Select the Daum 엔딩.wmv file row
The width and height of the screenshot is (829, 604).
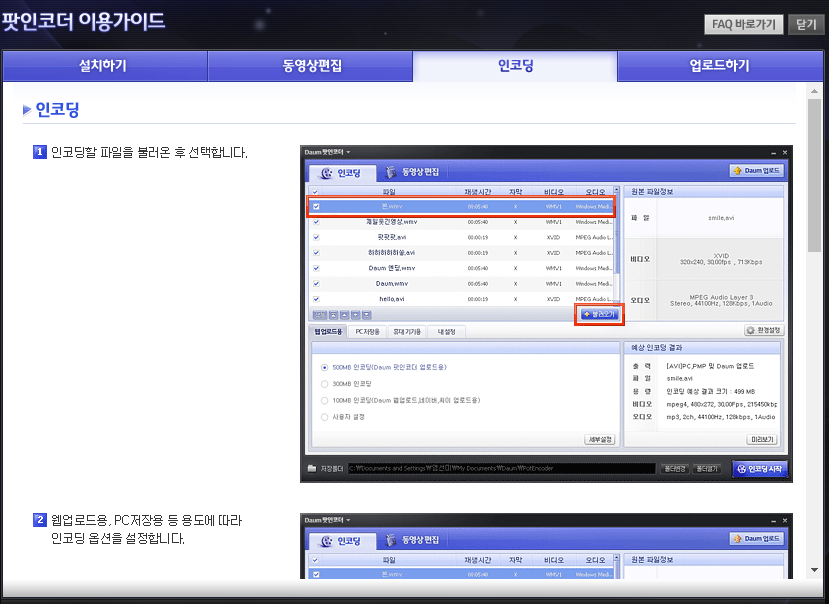pos(461,268)
